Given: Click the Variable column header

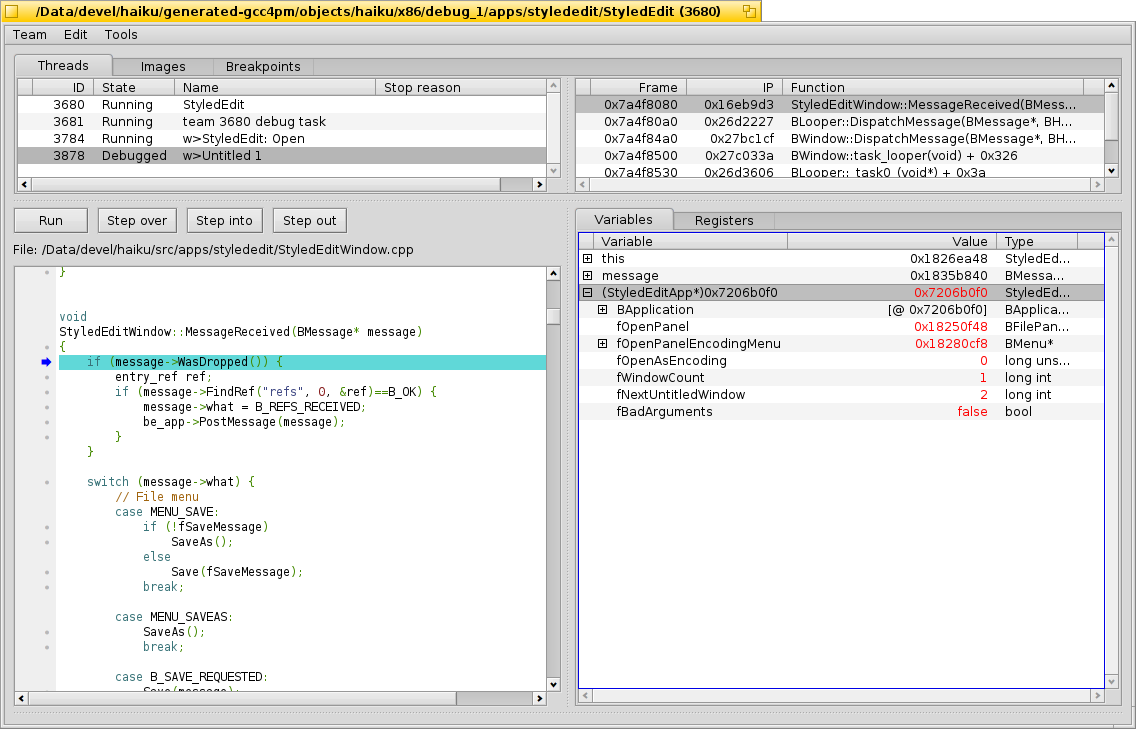Looking at the screenshot, I should (x=690, y=241).
